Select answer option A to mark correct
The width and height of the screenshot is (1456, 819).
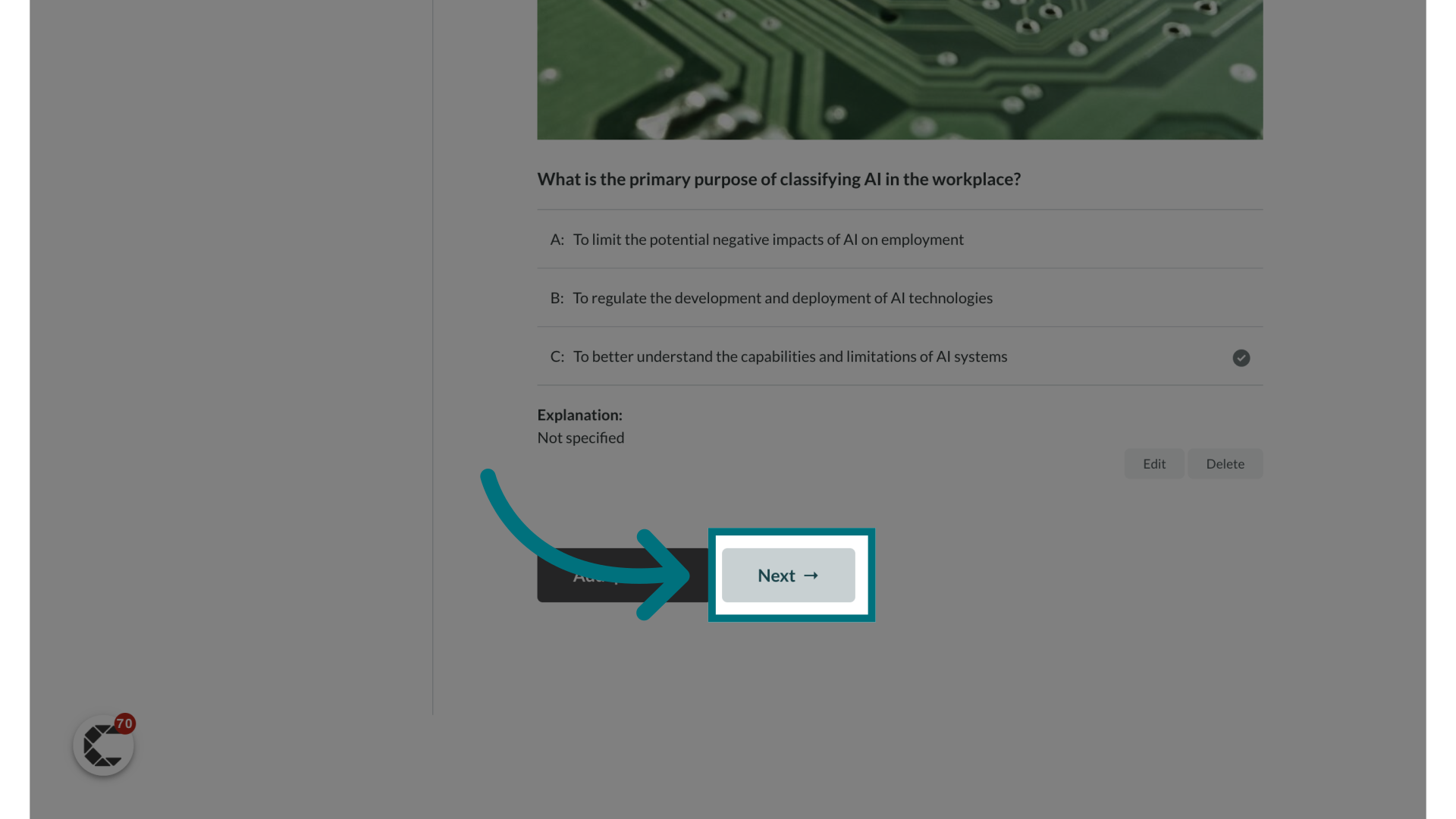click(900, 239)
